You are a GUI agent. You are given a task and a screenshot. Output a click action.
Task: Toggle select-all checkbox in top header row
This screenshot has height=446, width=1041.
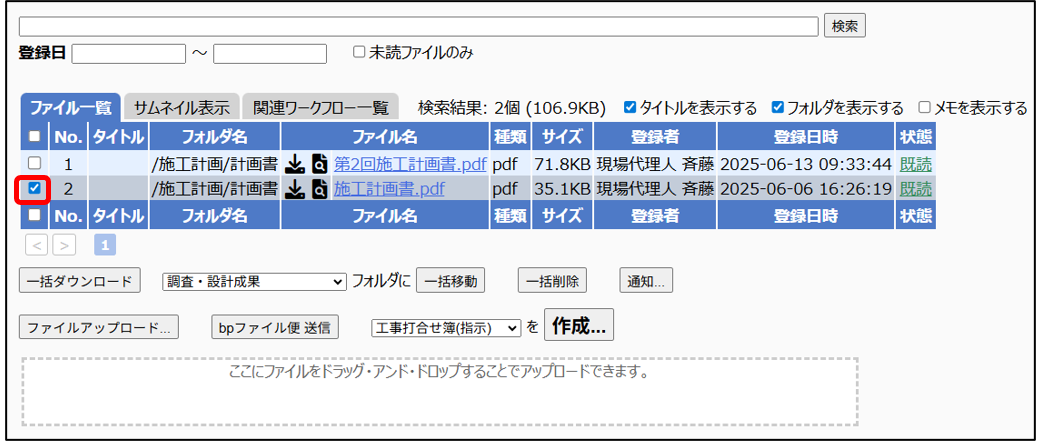[x=35, y=136]
